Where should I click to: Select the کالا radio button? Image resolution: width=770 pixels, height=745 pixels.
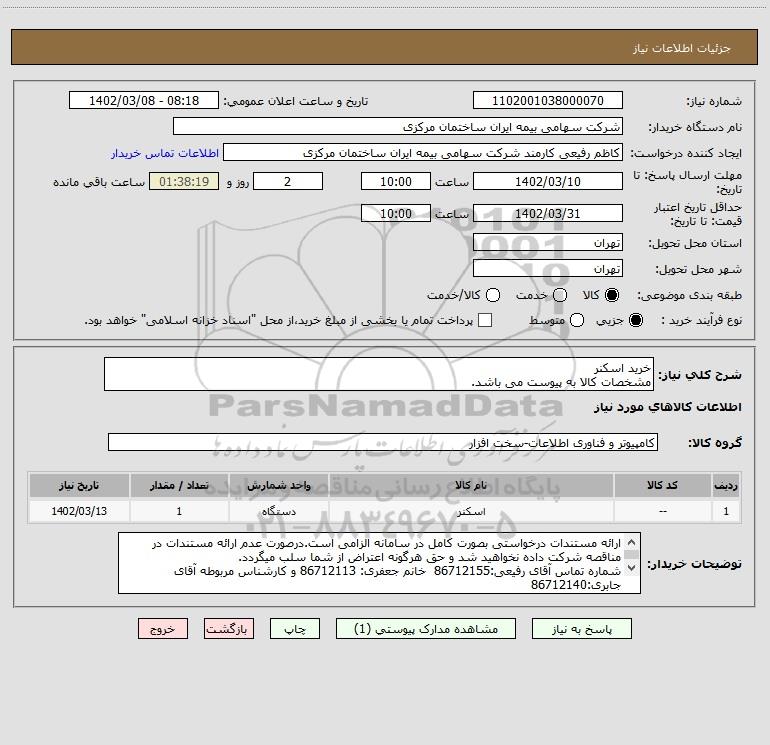click(x=612, y=295)
